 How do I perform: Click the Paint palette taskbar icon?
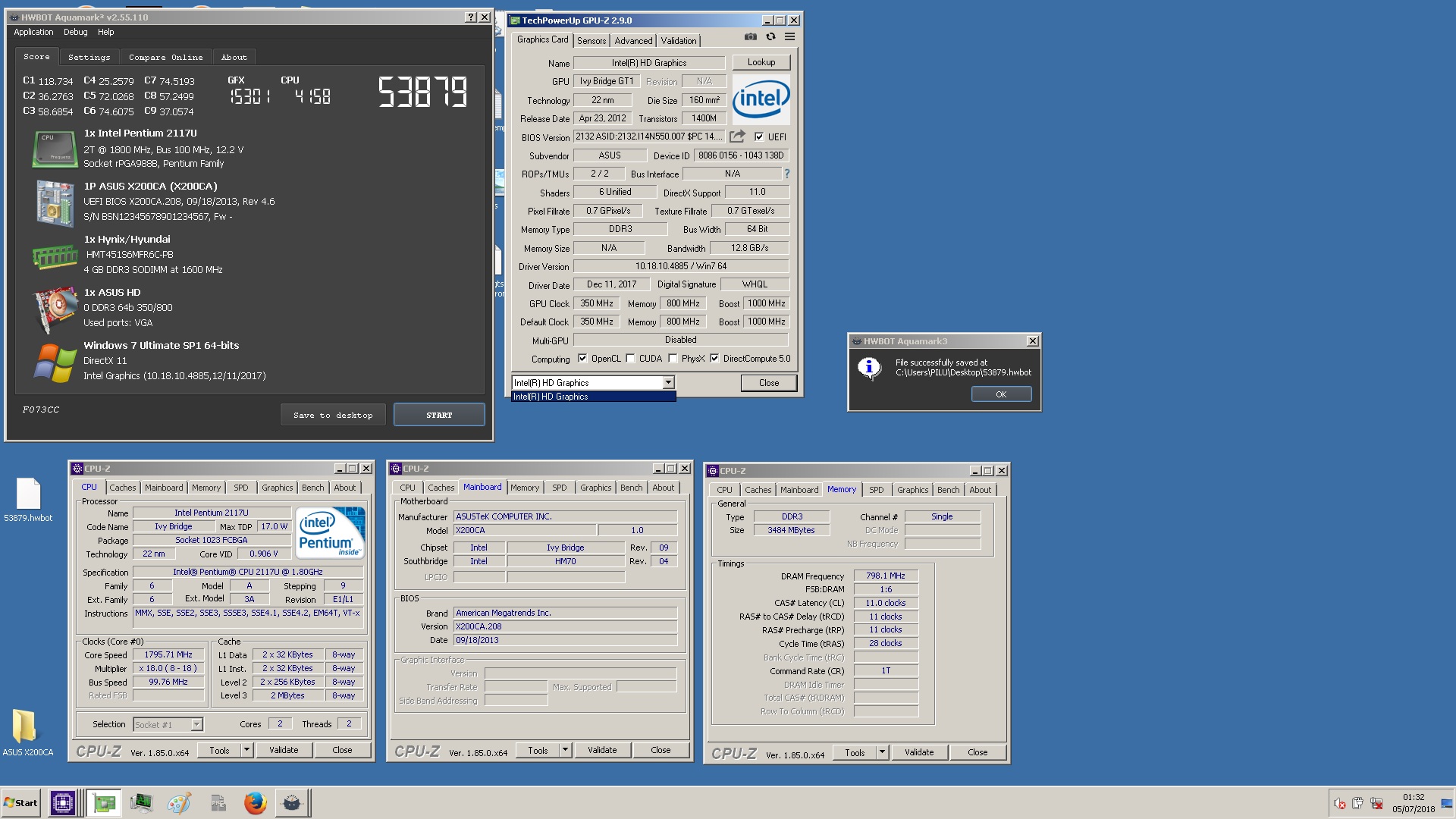[179, 803]
